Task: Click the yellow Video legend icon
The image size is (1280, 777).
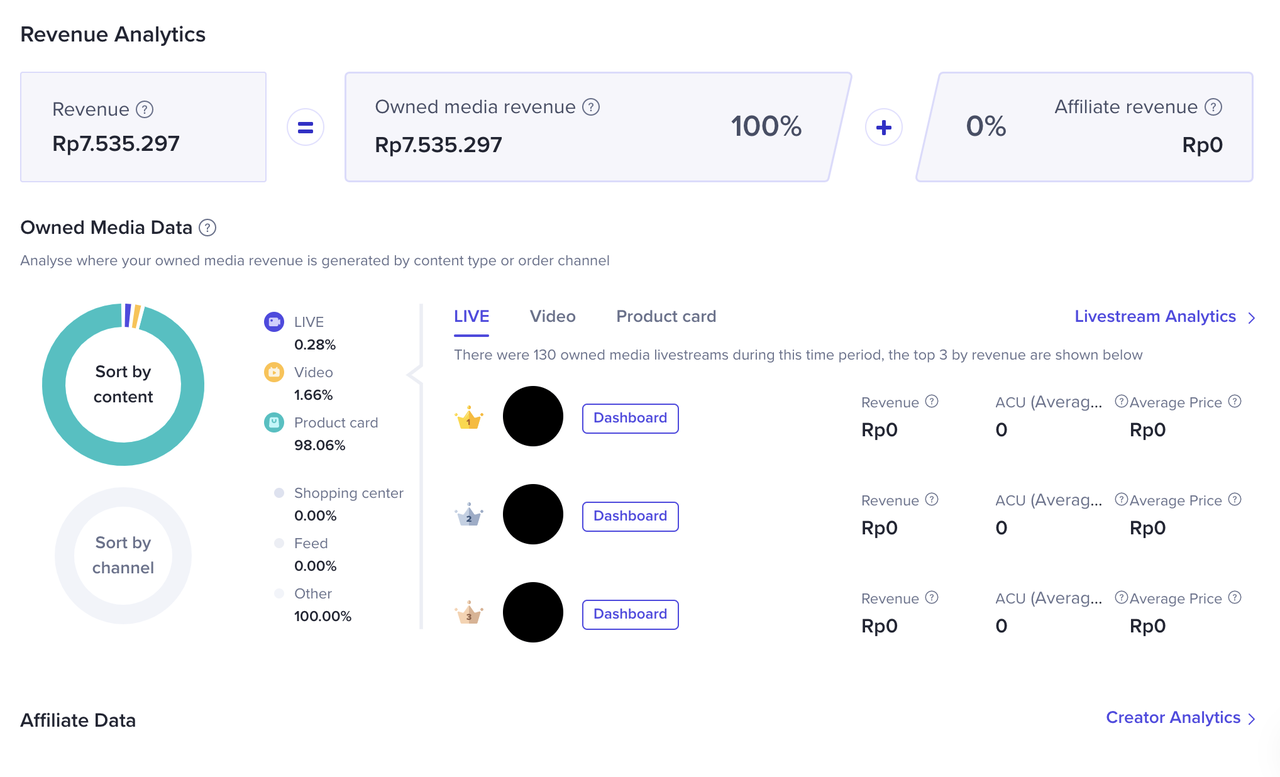Action: (273, 372)
